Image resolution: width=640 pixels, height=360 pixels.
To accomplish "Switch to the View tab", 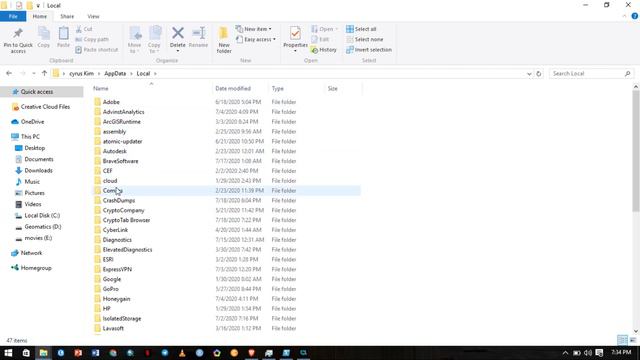I will 93,16.
